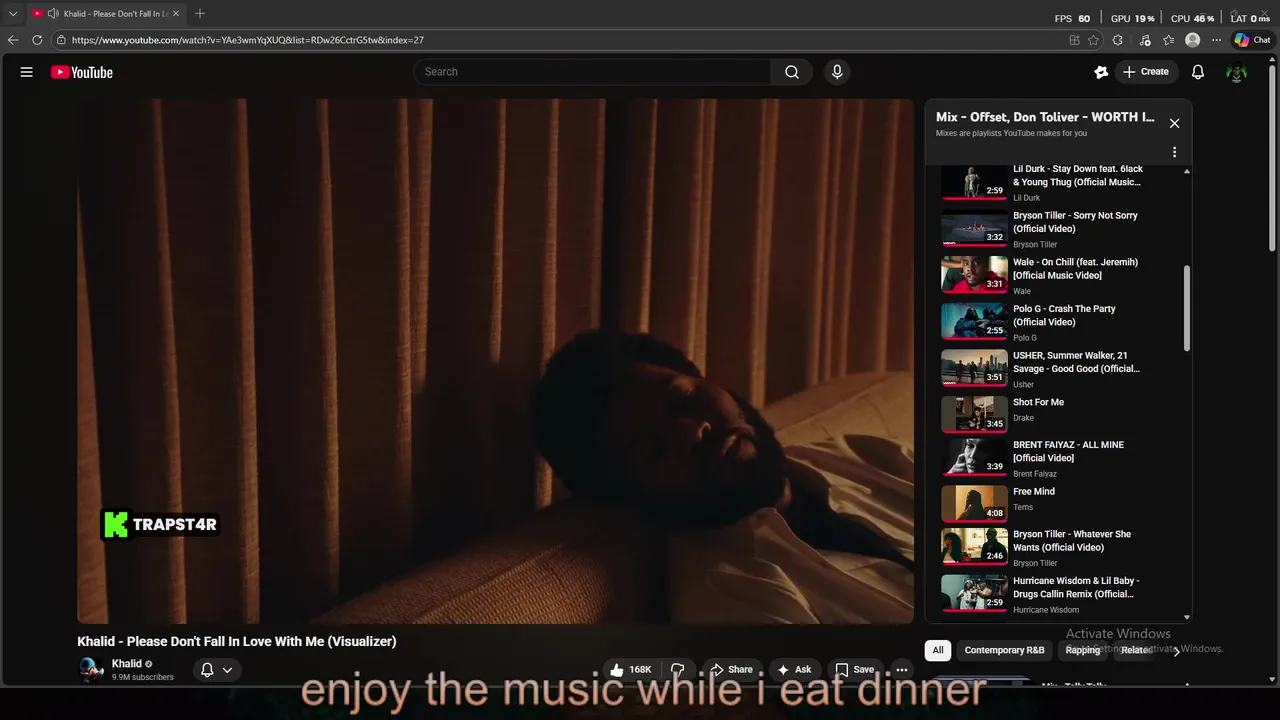The height and width of the screenshot is (720, 1280).
Task: Show next filter chips arrow
Action: [1177, 650]
